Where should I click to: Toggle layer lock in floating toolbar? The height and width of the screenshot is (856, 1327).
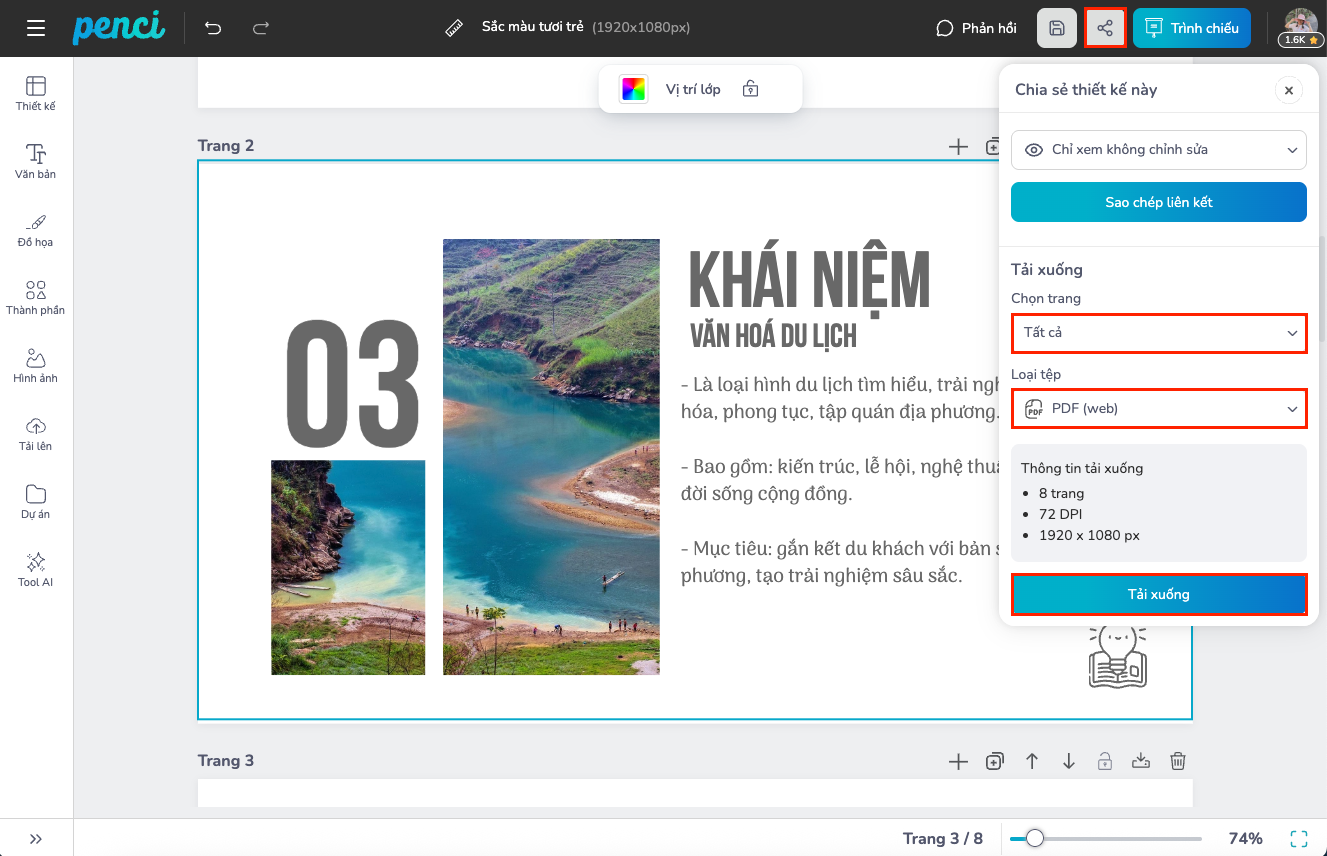[x=751, y=89]
